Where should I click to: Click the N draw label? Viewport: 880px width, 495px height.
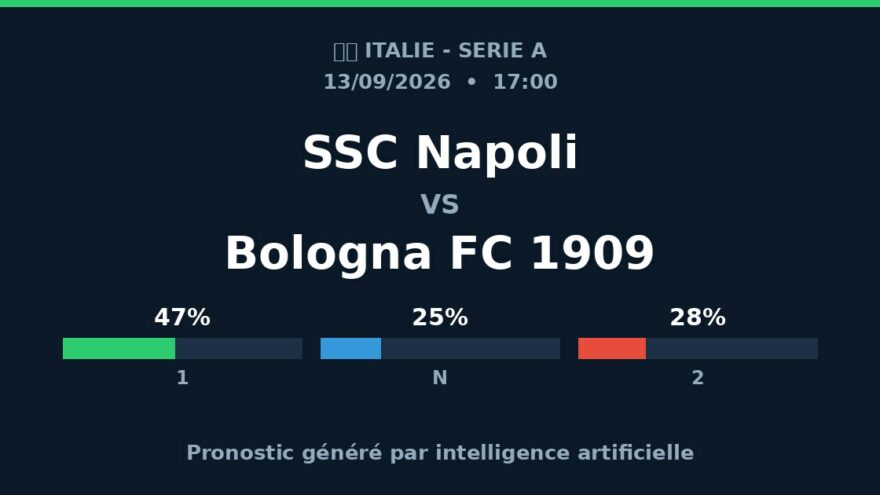(440, 378)
